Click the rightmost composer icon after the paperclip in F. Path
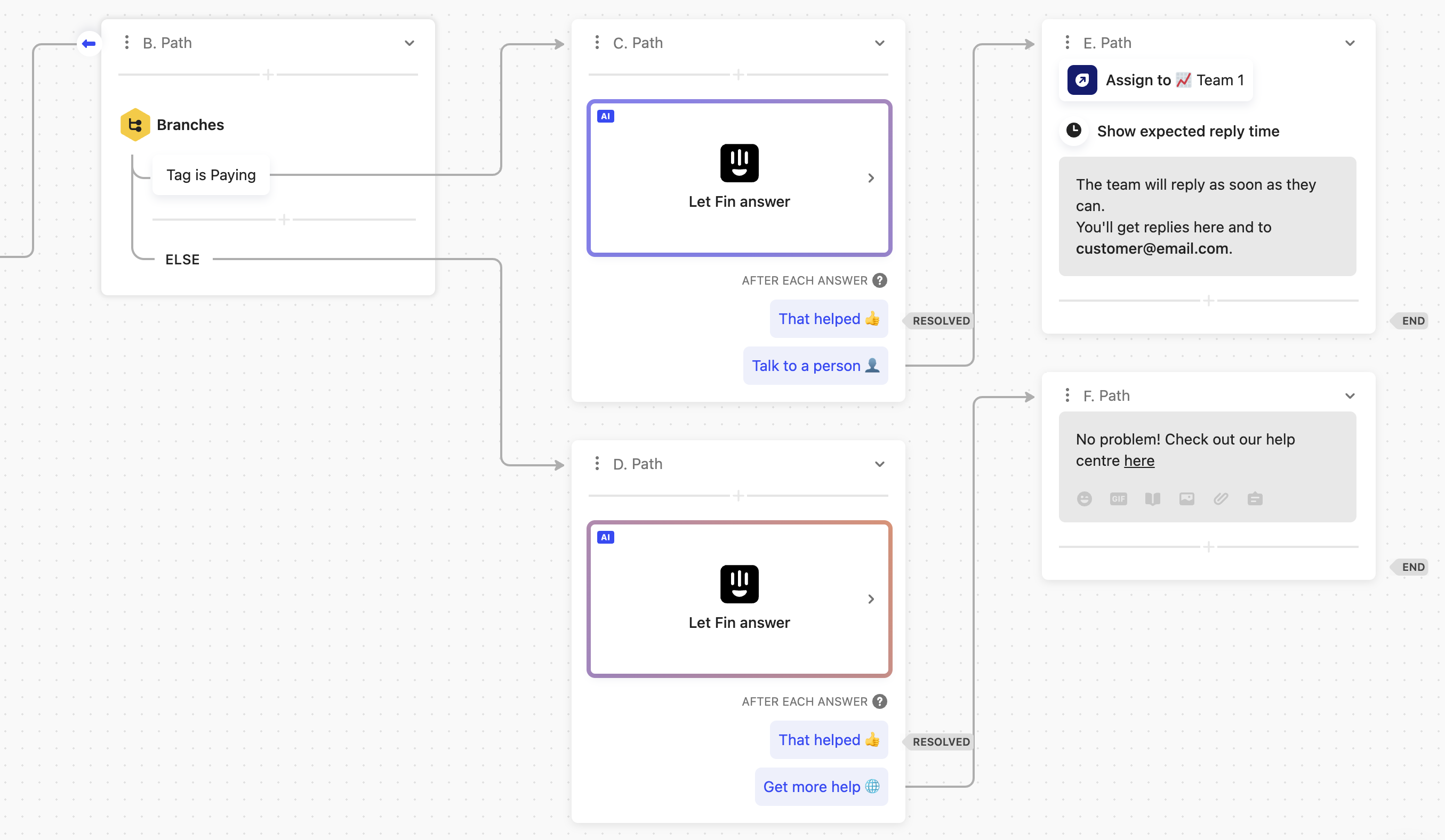This screenshot has width=1445, height=840. click(x=1255, y=499)
